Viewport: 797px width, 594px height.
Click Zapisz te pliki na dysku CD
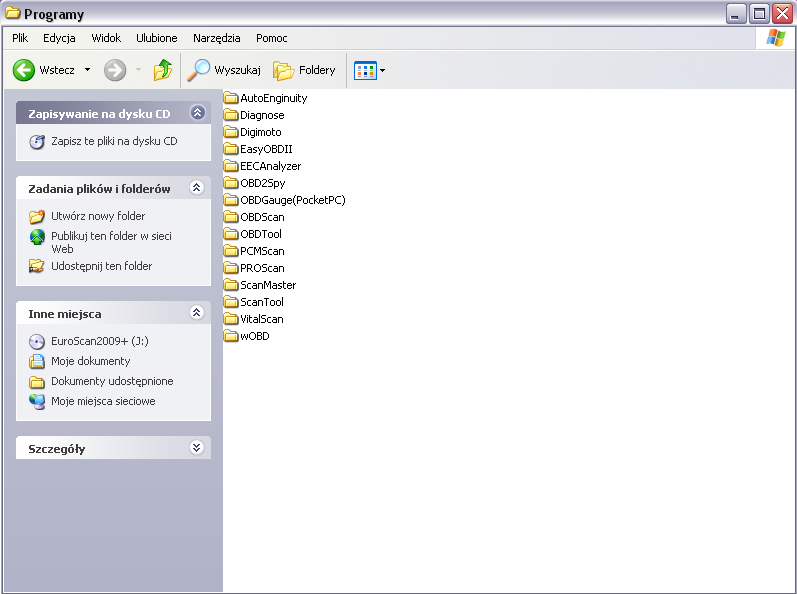[113, 141]
